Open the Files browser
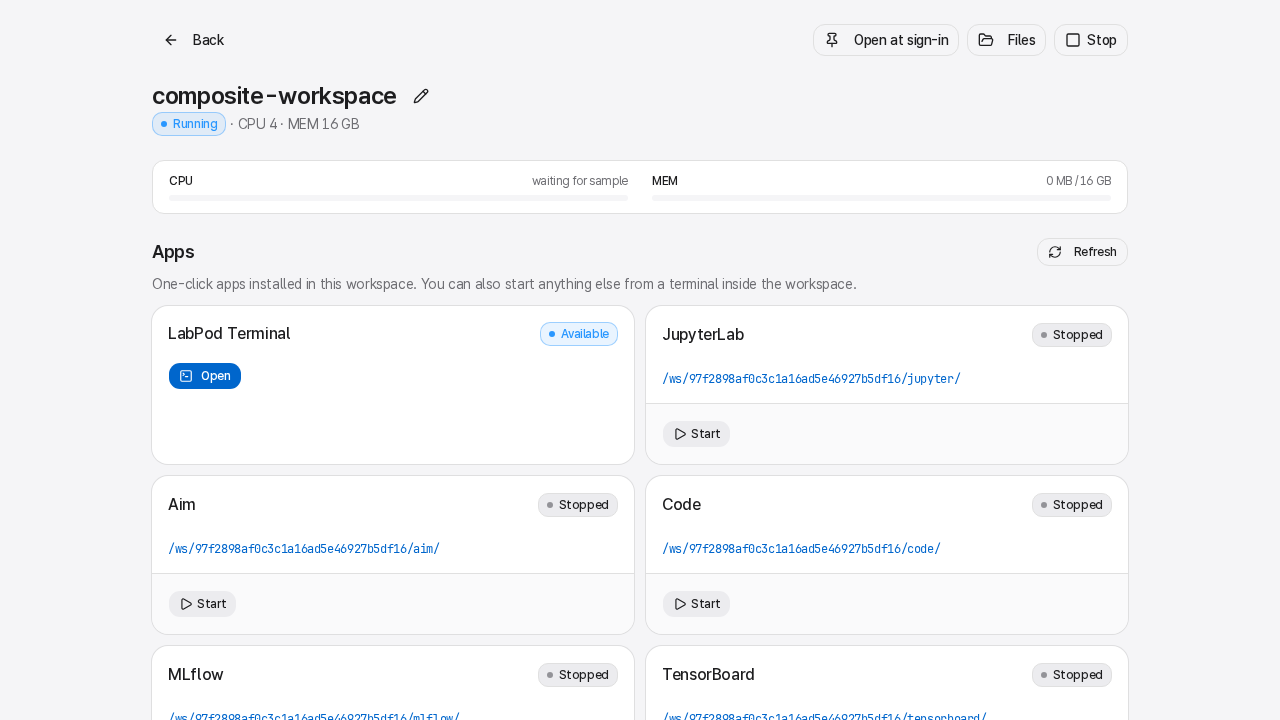The image size is (1280, 720). (1006, 40)
